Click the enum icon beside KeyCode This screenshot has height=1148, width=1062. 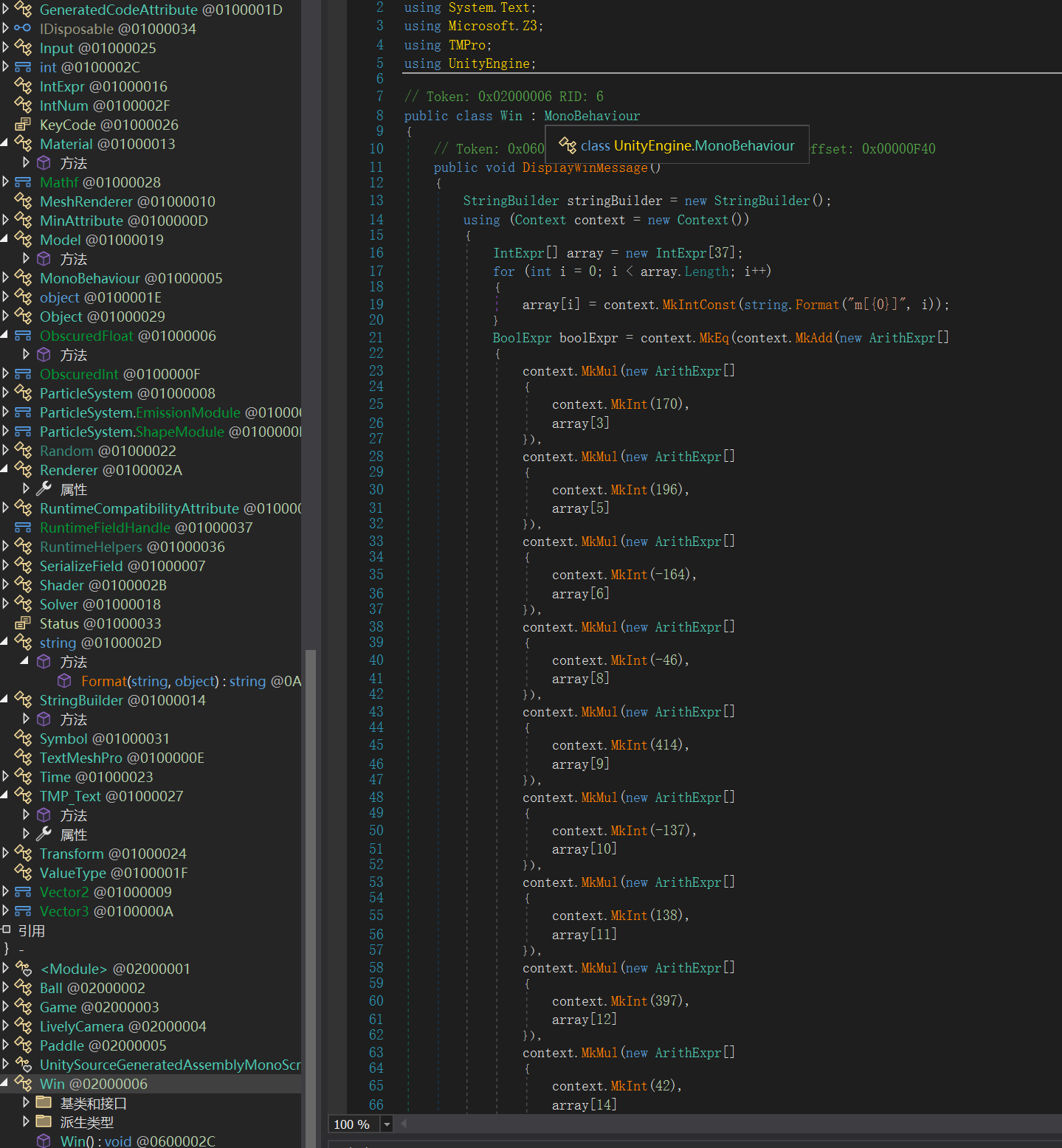pos(23,125)
